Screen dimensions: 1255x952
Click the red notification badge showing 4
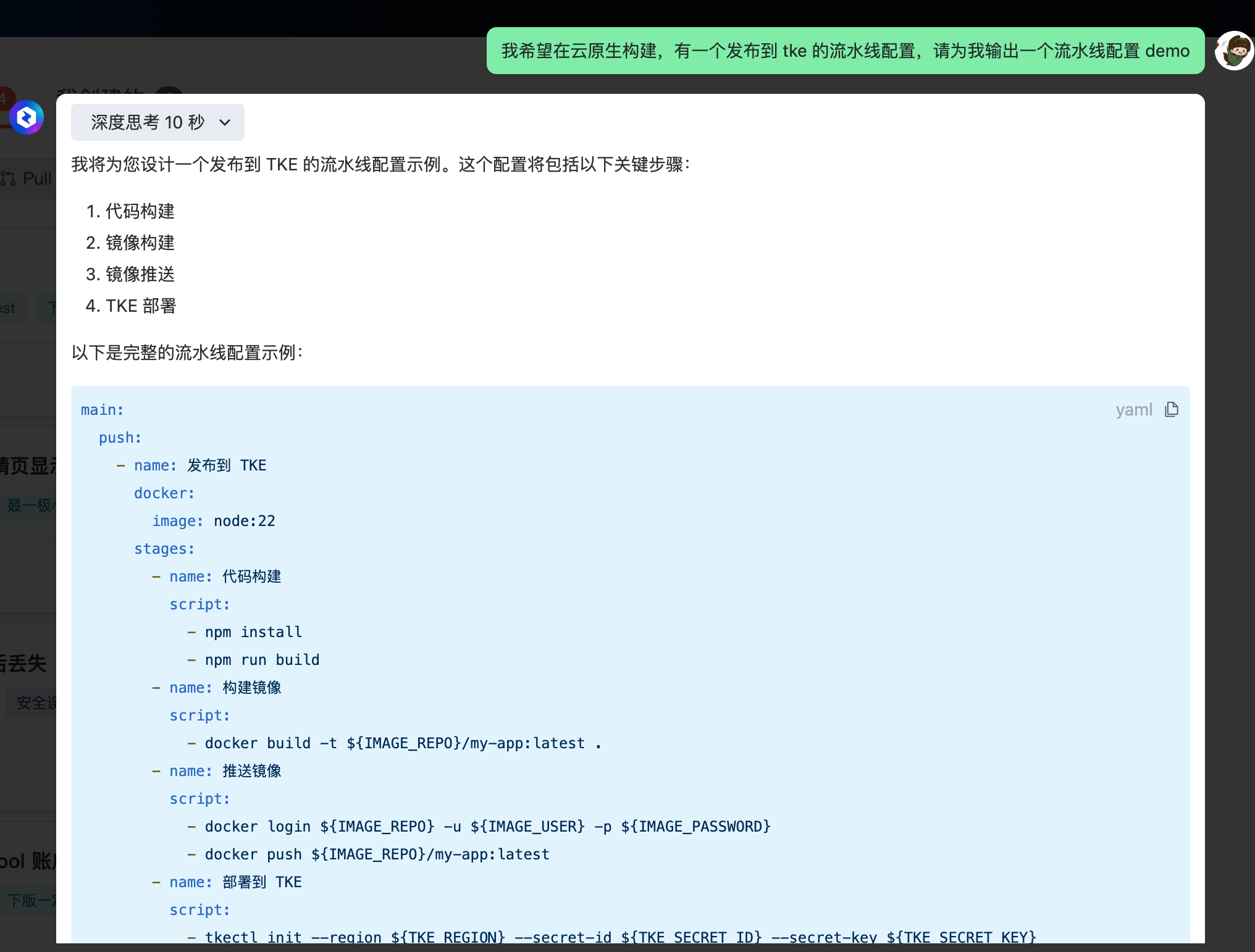pyautogui.click(x=5, y=98)
